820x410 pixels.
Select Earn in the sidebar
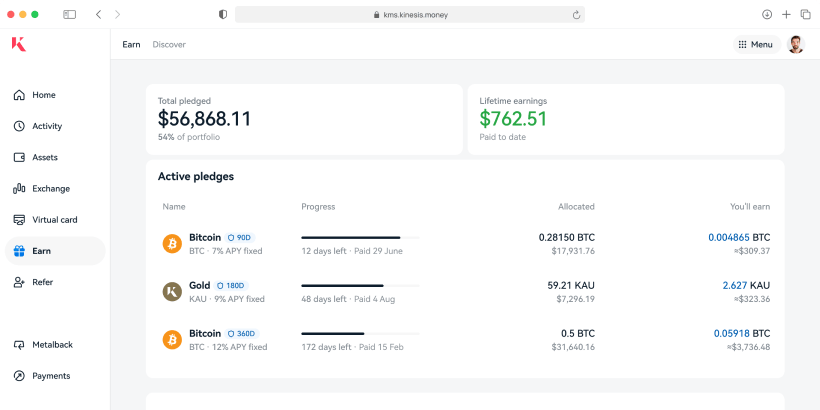pyautogui.click(x=55, y=251)
